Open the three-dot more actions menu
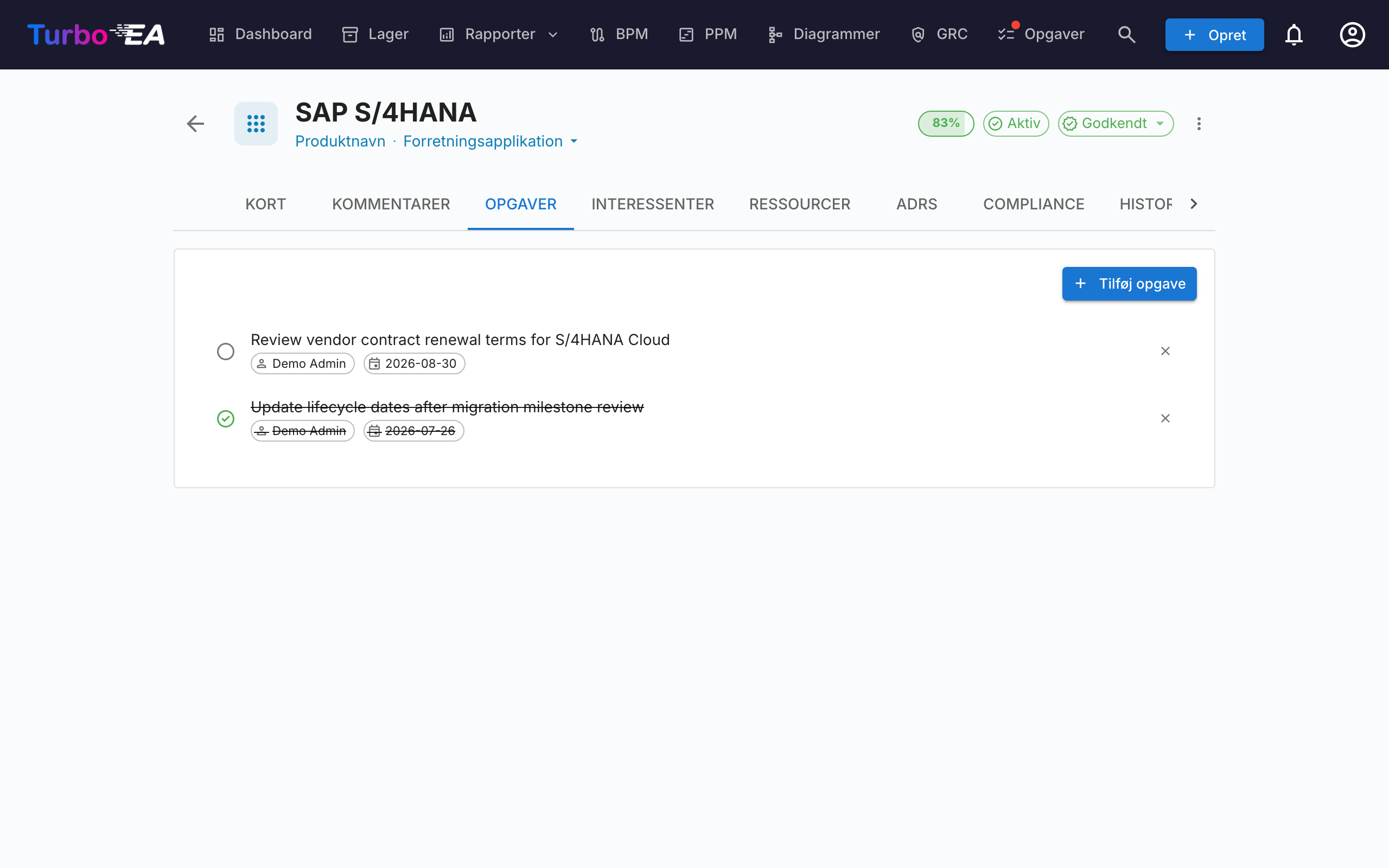Viewport: 1389px width, 868px height. 1199,124
